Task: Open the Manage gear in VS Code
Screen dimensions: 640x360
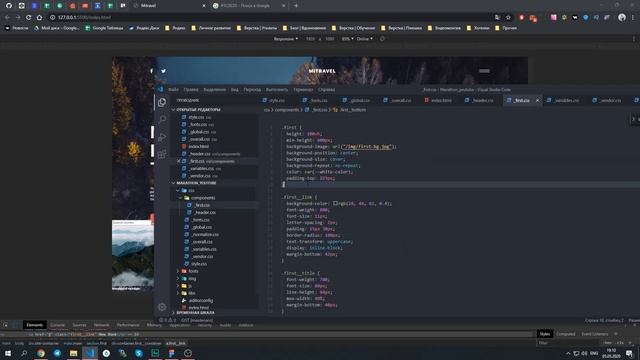Action: point(162,307)
